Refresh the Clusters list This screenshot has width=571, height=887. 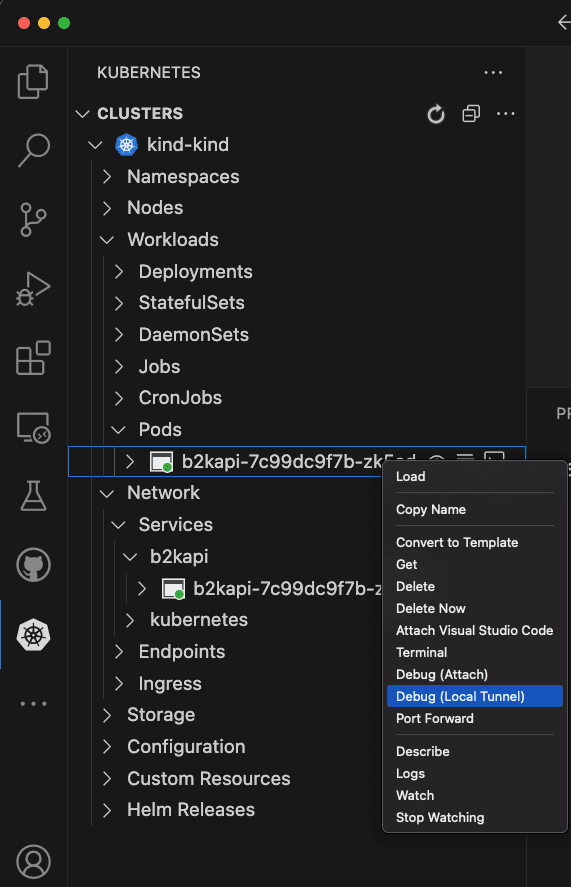tap(436, 114)
